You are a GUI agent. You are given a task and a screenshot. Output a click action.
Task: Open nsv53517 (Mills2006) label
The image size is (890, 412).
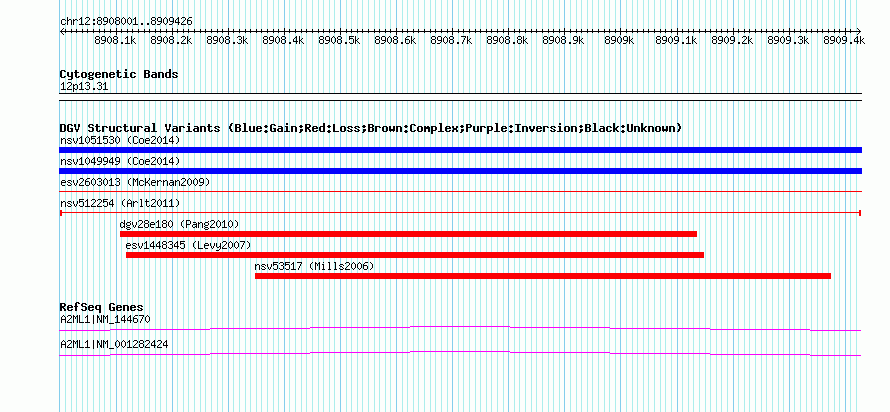[x=314, y=266]
